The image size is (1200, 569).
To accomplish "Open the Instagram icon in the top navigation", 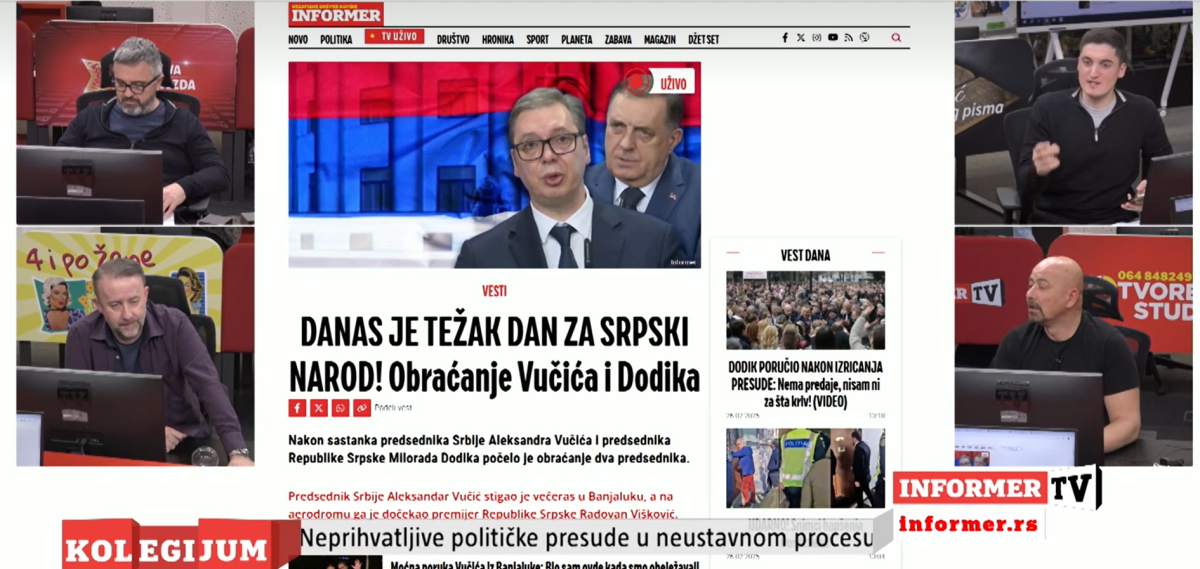I will [817, 38].
